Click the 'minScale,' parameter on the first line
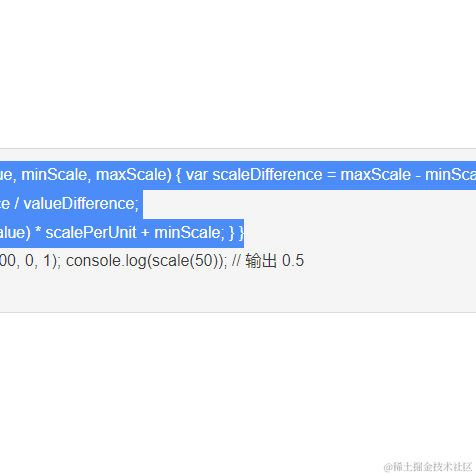 click(x=56, y=175)
